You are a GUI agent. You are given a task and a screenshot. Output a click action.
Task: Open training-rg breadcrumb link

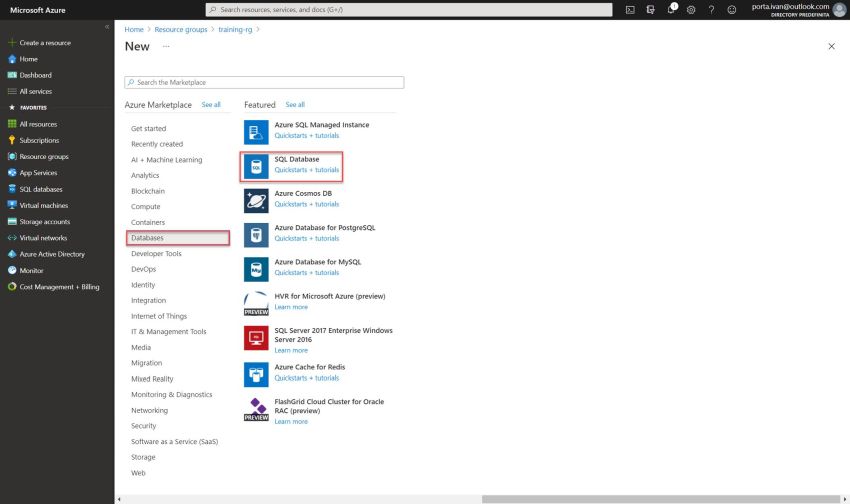tap(235, 29)
